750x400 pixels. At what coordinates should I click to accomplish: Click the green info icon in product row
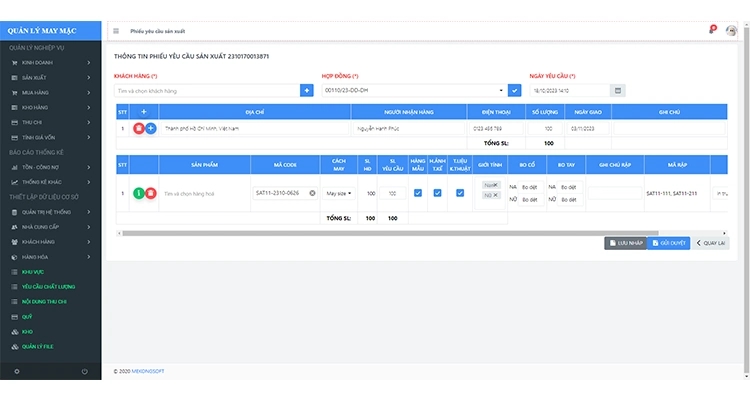tap(139, 192)
